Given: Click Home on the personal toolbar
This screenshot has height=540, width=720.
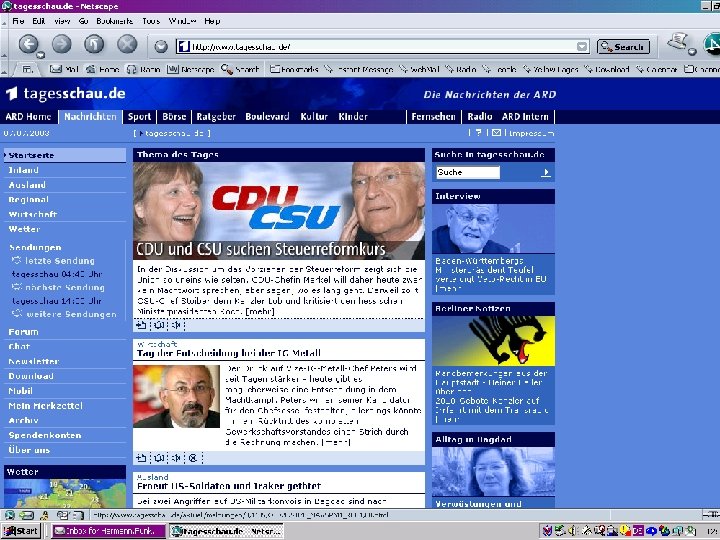Looking at the screenshot, I should 103,69.
